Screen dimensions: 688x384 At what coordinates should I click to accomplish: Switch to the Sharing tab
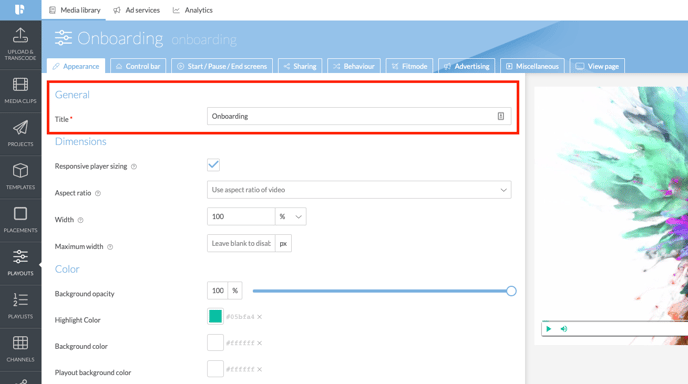click(300, 66)
